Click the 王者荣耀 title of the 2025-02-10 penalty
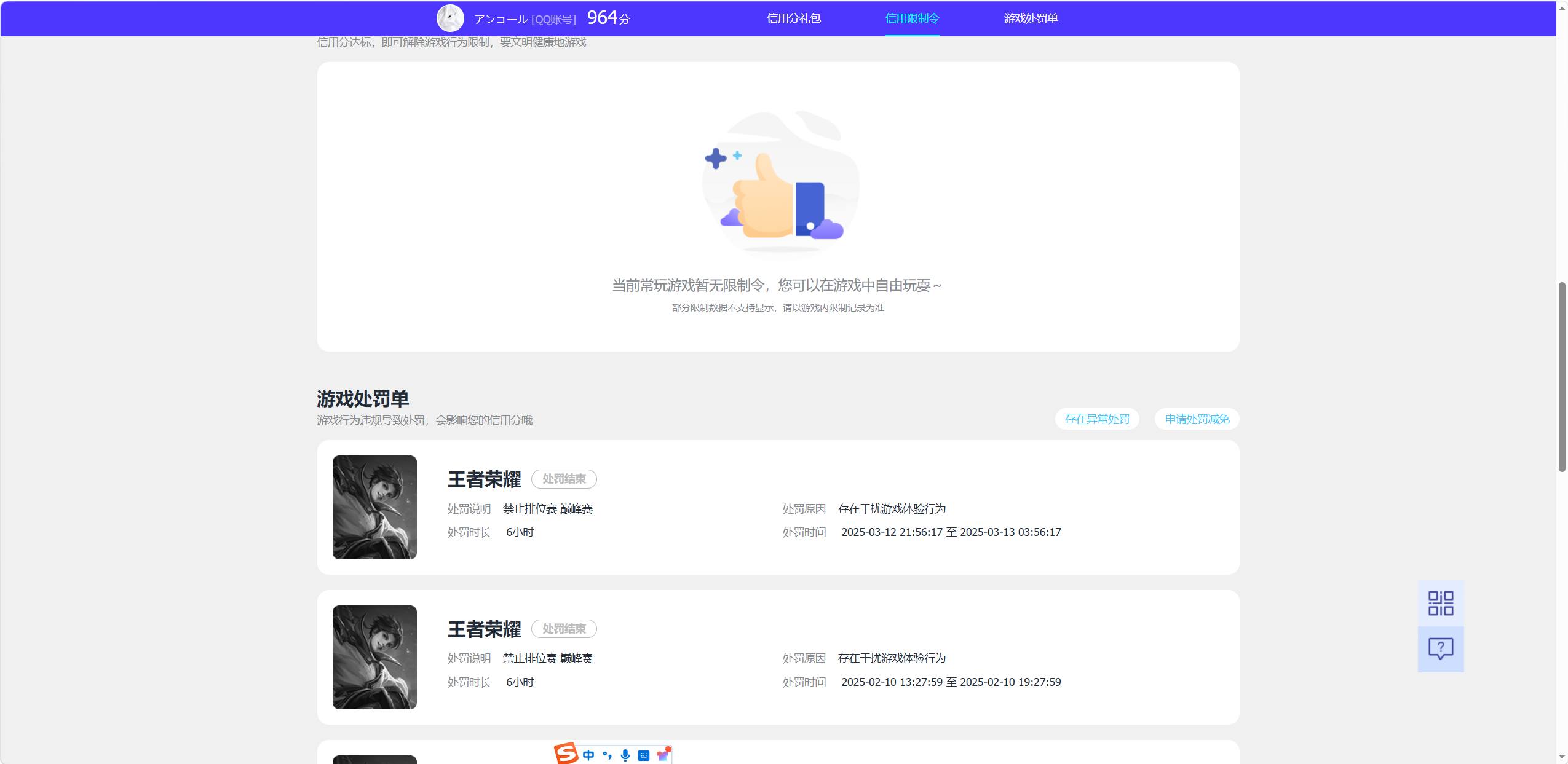The height and width of the screenshot is (764, 1568). [484, 629]
